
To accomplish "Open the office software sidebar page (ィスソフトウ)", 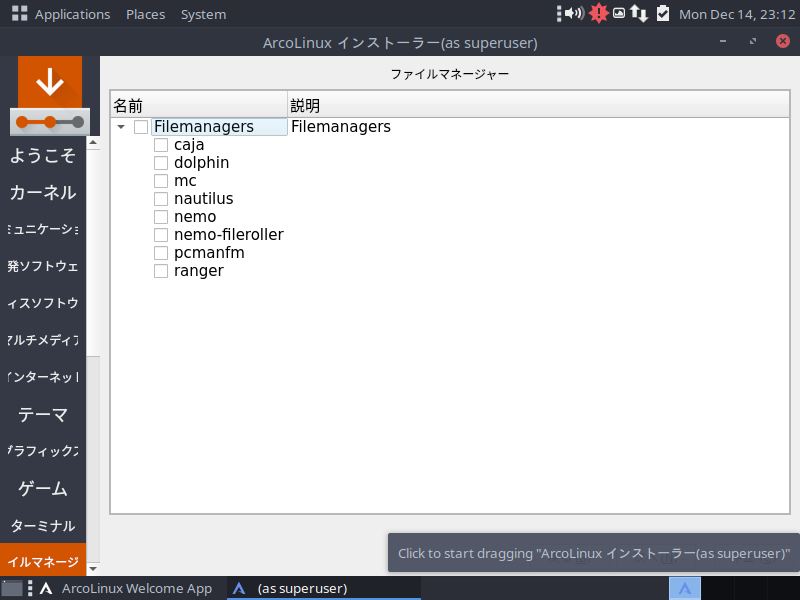I will pos(43,303).
